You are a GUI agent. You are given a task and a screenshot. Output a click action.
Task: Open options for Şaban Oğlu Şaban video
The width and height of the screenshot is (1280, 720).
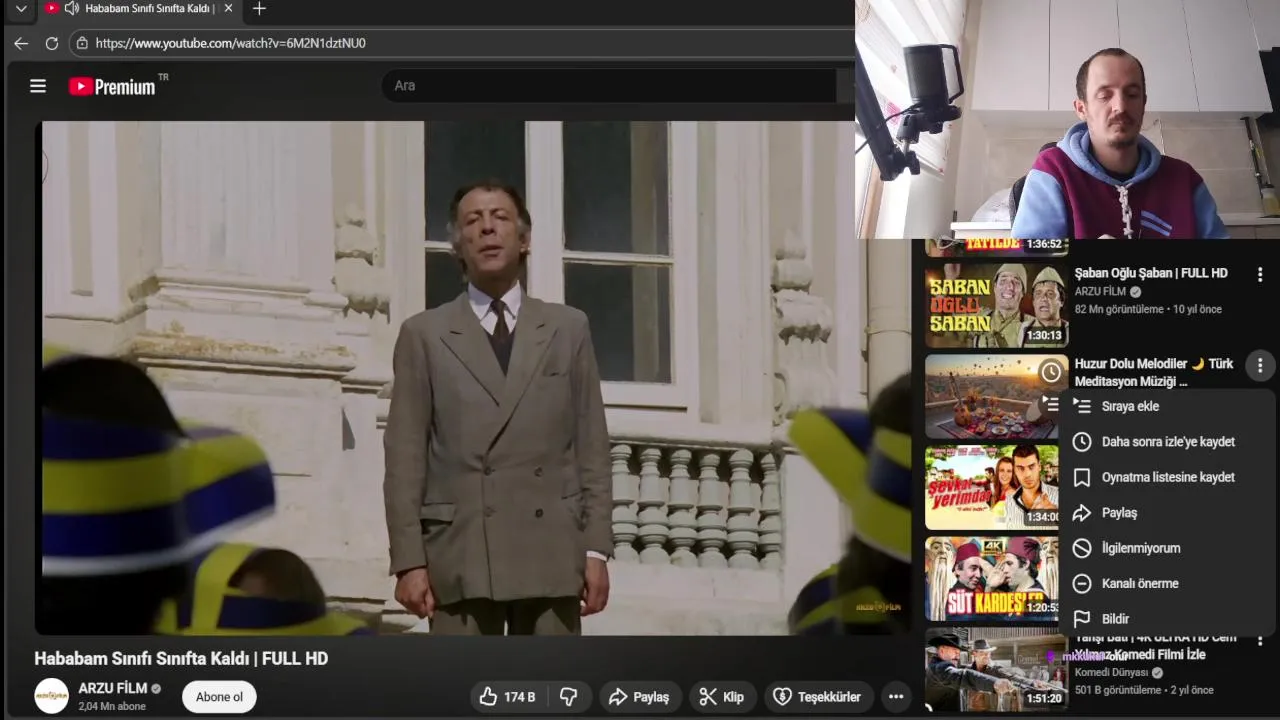point(1260,274)
